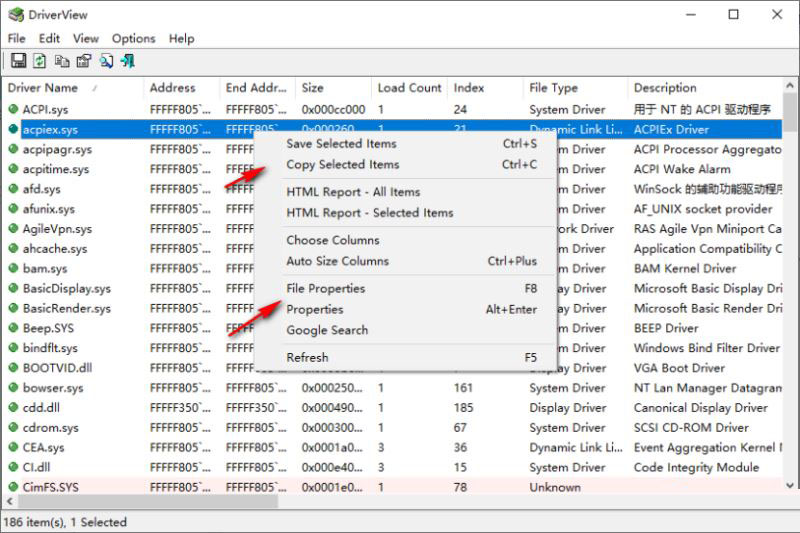Sort by Driver Name column header
The width and height of the screenshot is (800, 533).
(73, 88)
